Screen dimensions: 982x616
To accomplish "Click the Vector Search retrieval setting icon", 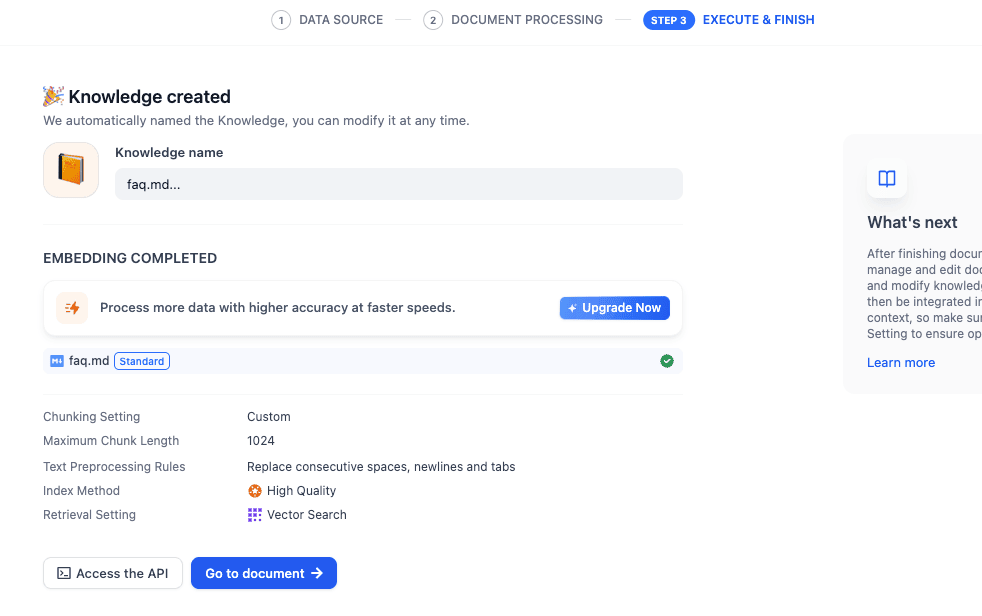I will pos(253,514).
